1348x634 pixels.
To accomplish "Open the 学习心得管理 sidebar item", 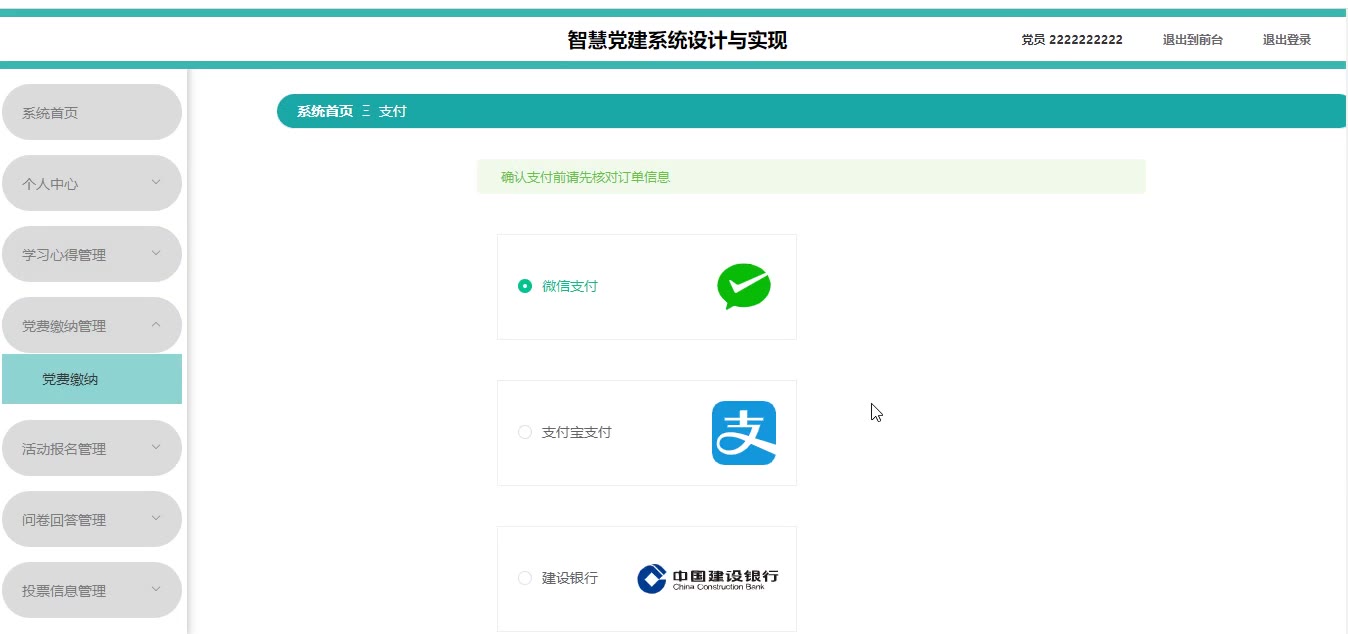I will pos(92,254).
